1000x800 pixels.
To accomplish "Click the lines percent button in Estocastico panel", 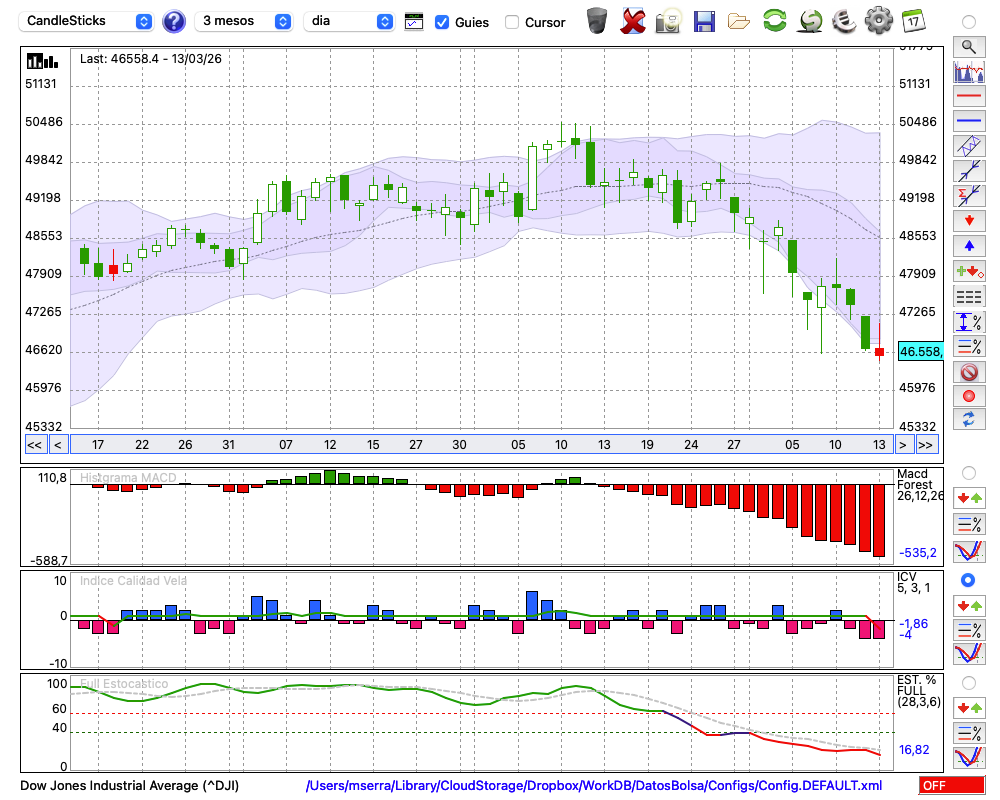I will pos(969,732).
